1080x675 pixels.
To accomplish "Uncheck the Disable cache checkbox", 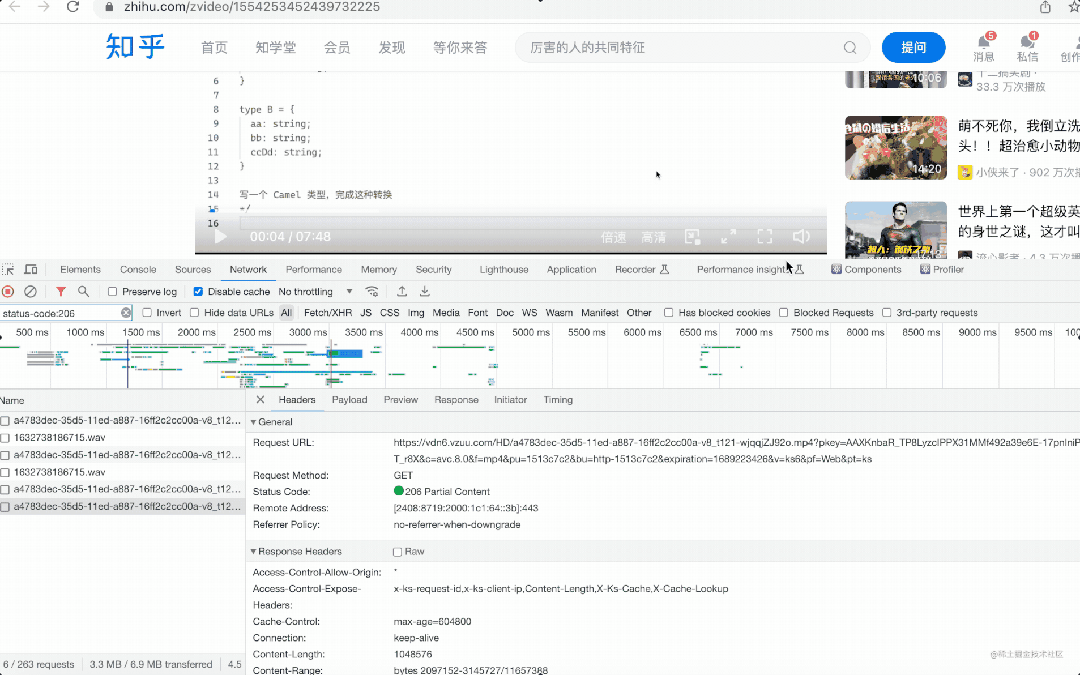I will coord(198,291).
